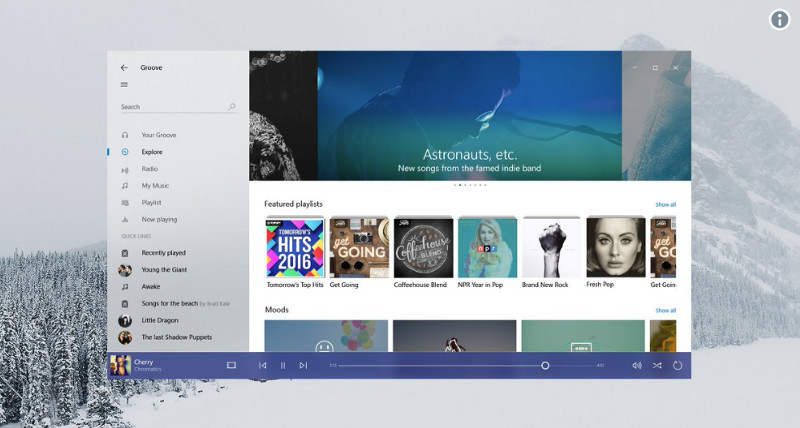Open the Brand New Rock playlist cover
The width and height of the screenshot is (800, 428).
(552, 247)
